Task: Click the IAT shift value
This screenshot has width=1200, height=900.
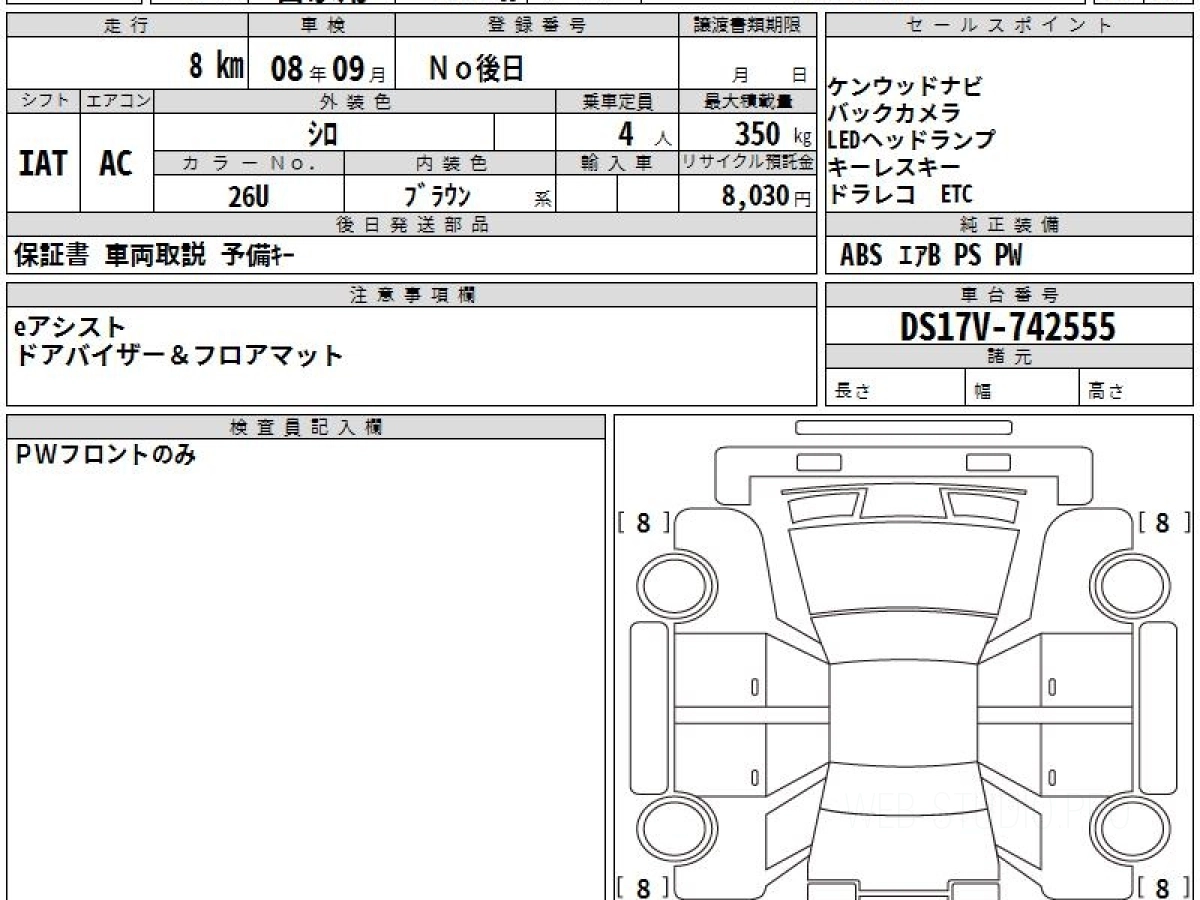Action: click(x=43, y=163)
